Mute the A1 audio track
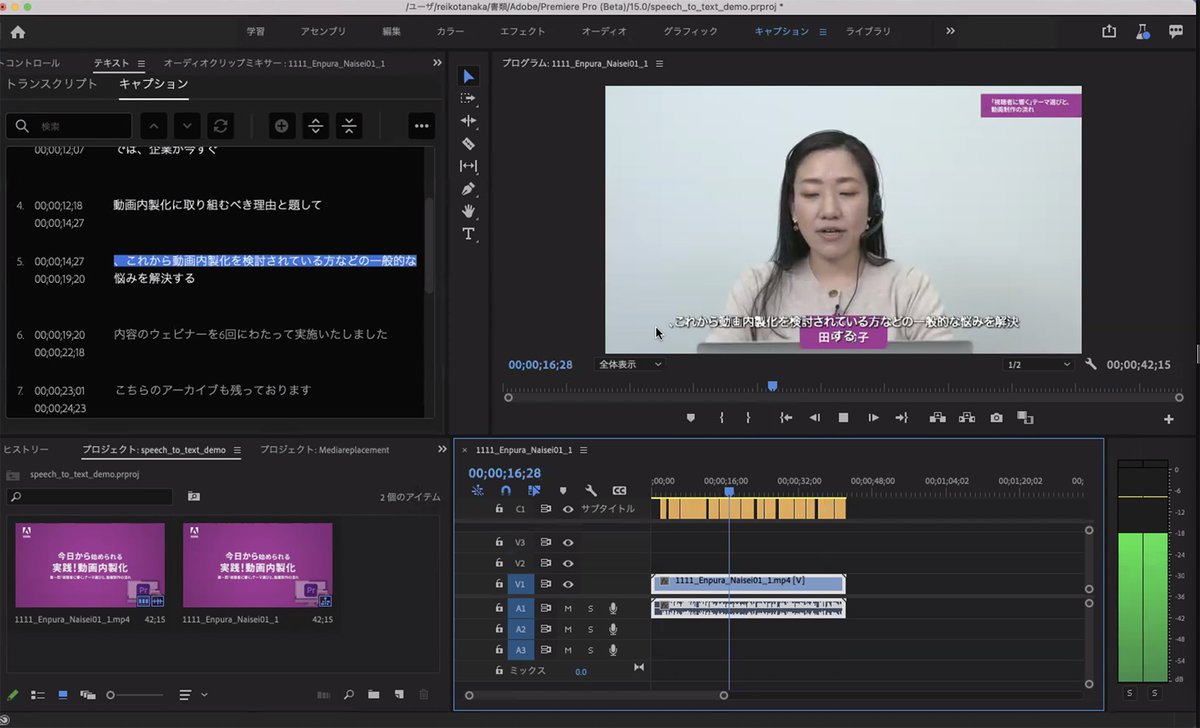1200x728 pixels. (x=568, y=608)
